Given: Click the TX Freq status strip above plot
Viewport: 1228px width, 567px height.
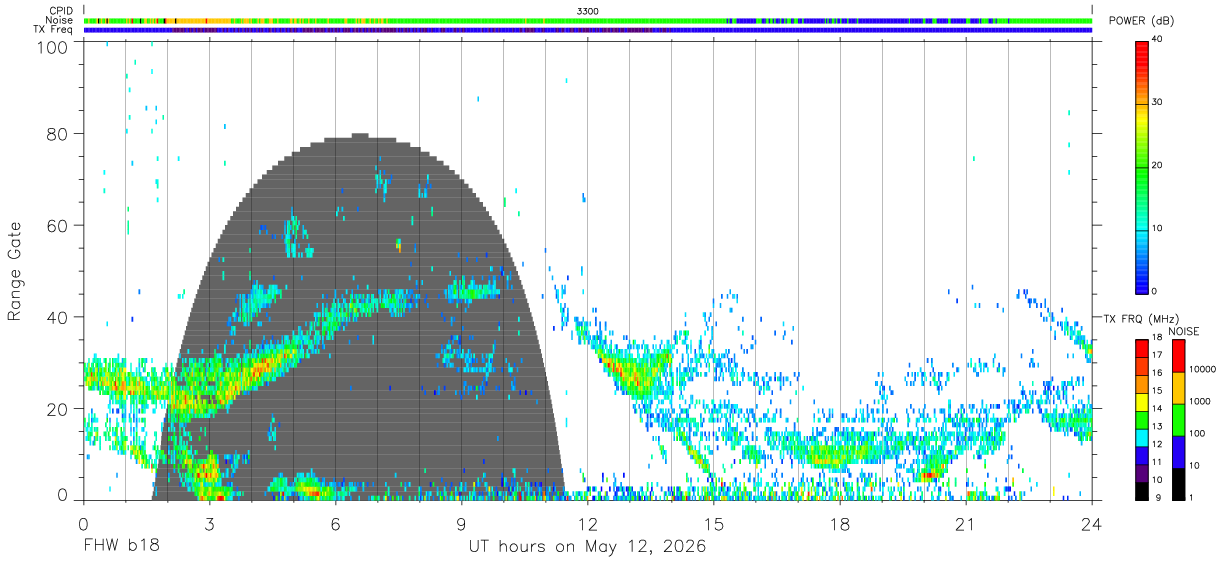Looking at the screenshot, I should pos(588,30).
